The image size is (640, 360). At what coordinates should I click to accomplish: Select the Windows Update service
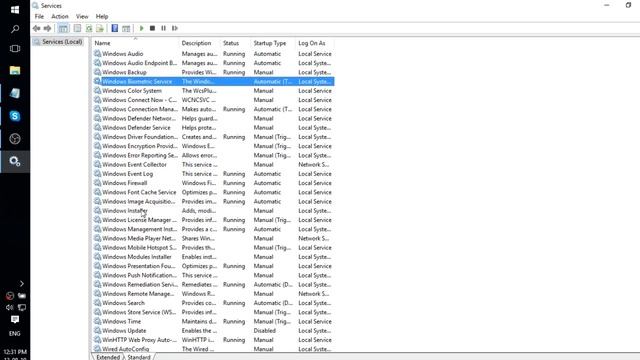tap(213, 331)
